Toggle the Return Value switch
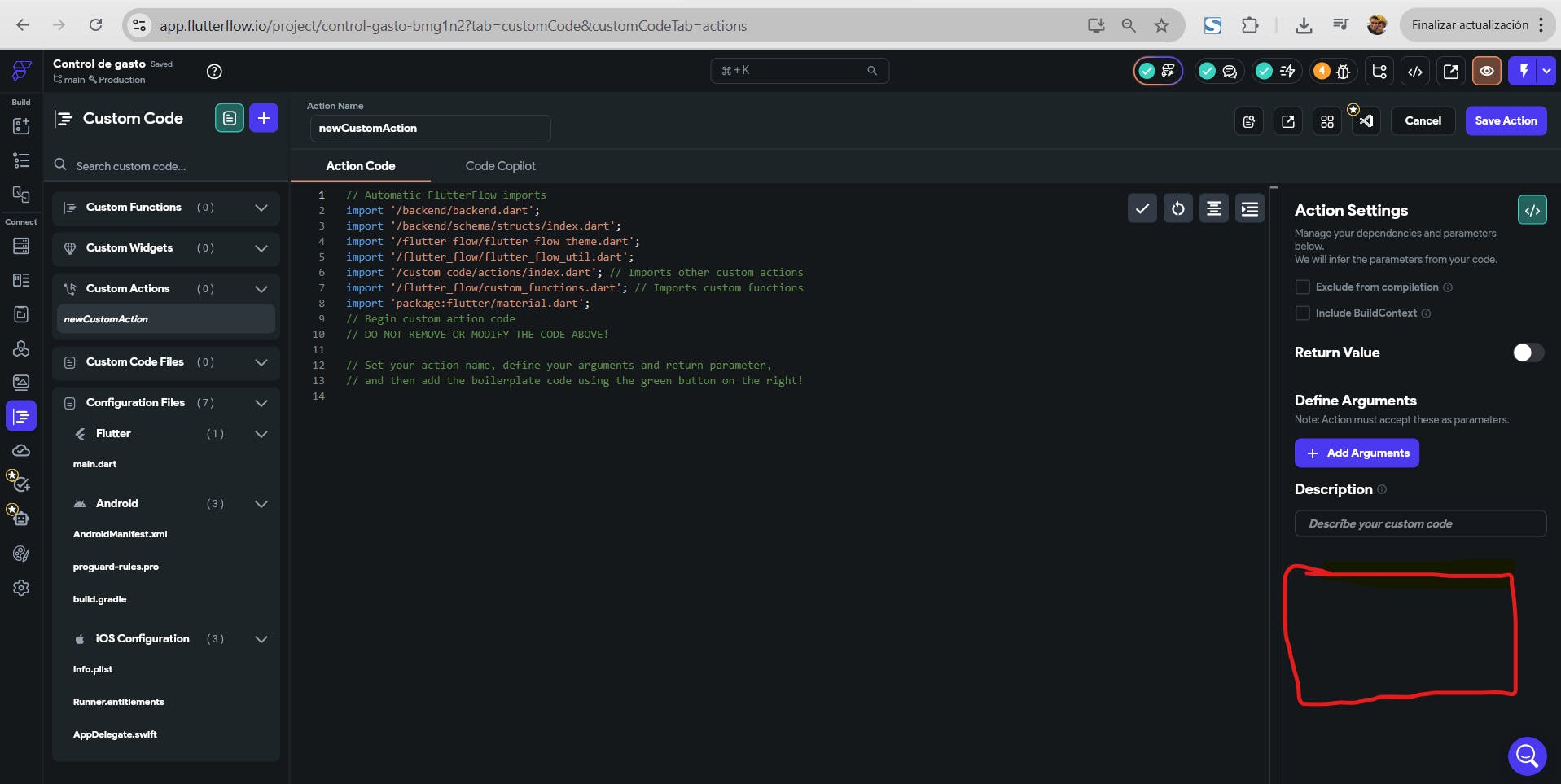 click(1528, 353)
